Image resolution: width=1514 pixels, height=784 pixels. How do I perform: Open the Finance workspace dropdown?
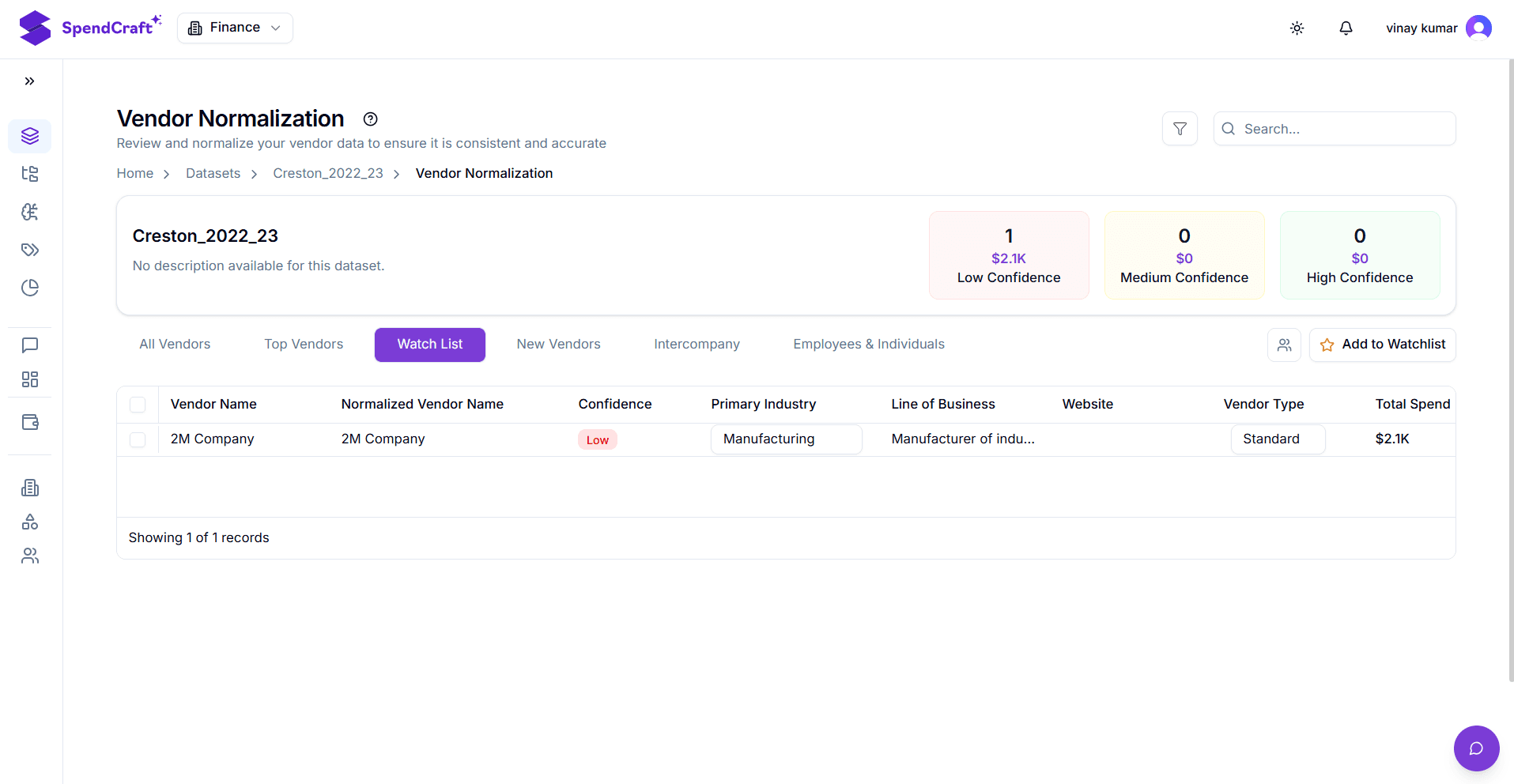point(235,28)
